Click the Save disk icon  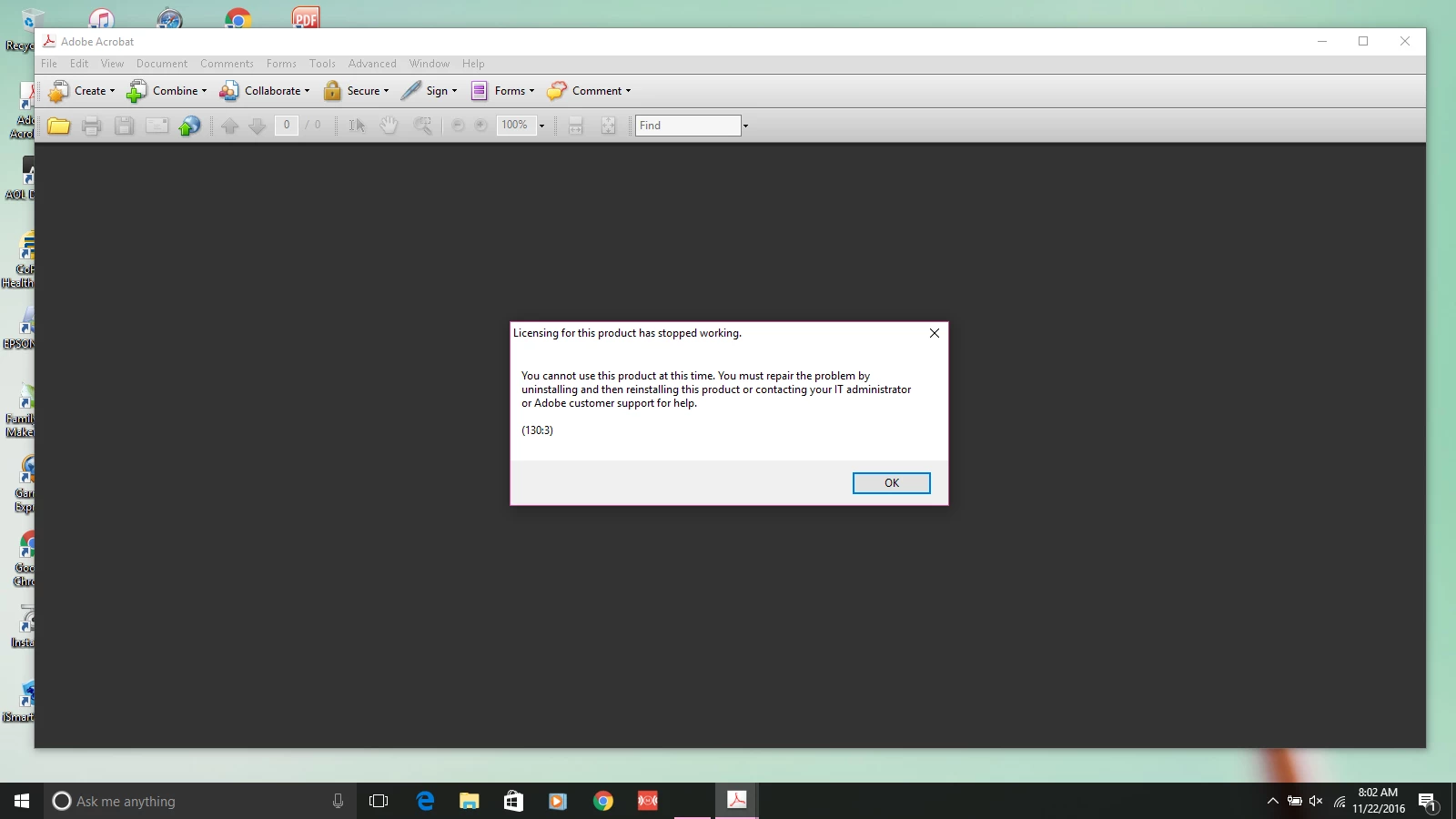(125, 126)
